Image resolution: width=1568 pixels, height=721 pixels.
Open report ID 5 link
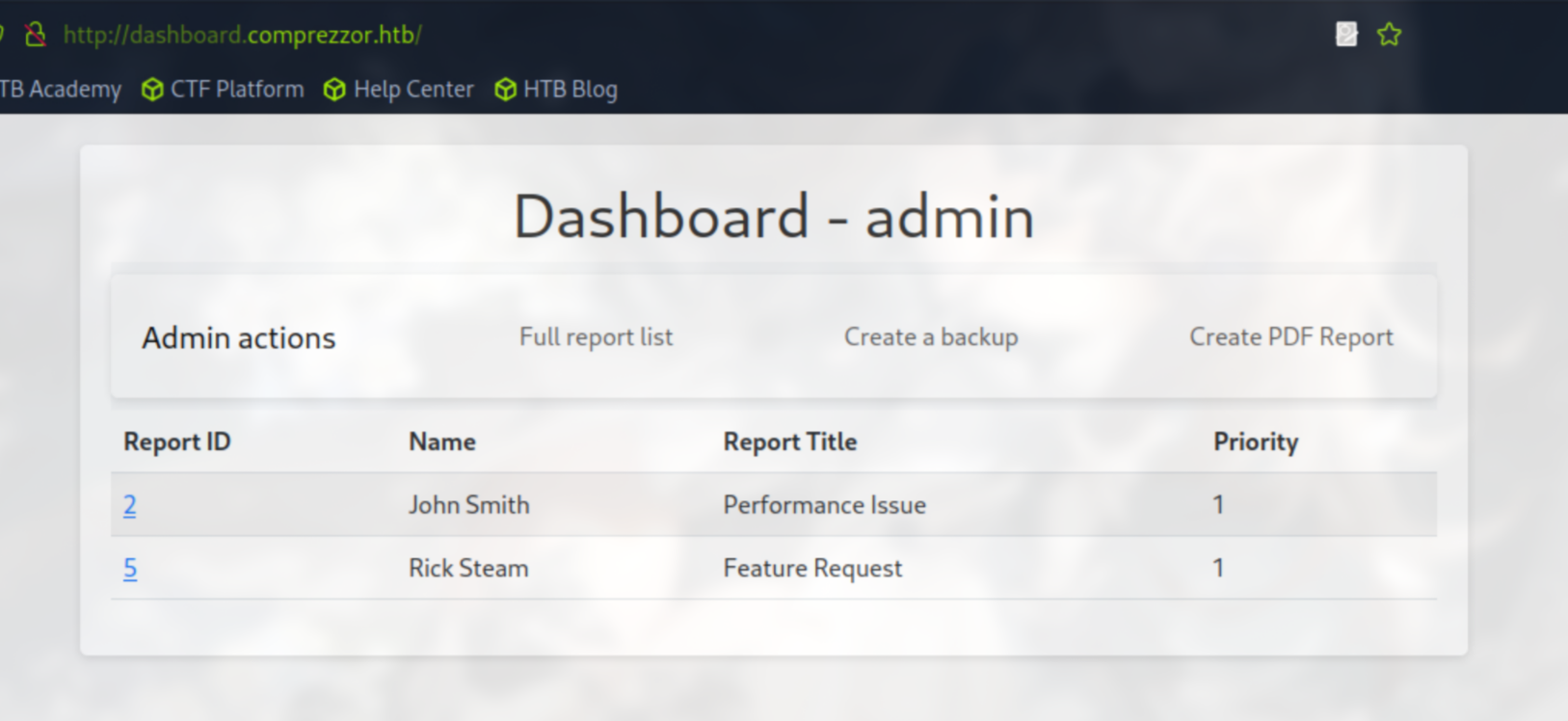click(130, 569)
